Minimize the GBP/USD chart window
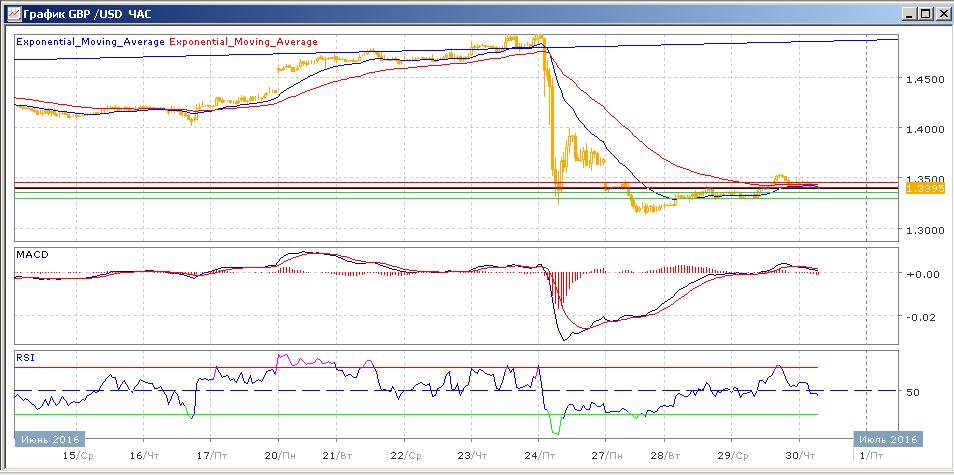The image size is (954, 475). click(908, 14)
